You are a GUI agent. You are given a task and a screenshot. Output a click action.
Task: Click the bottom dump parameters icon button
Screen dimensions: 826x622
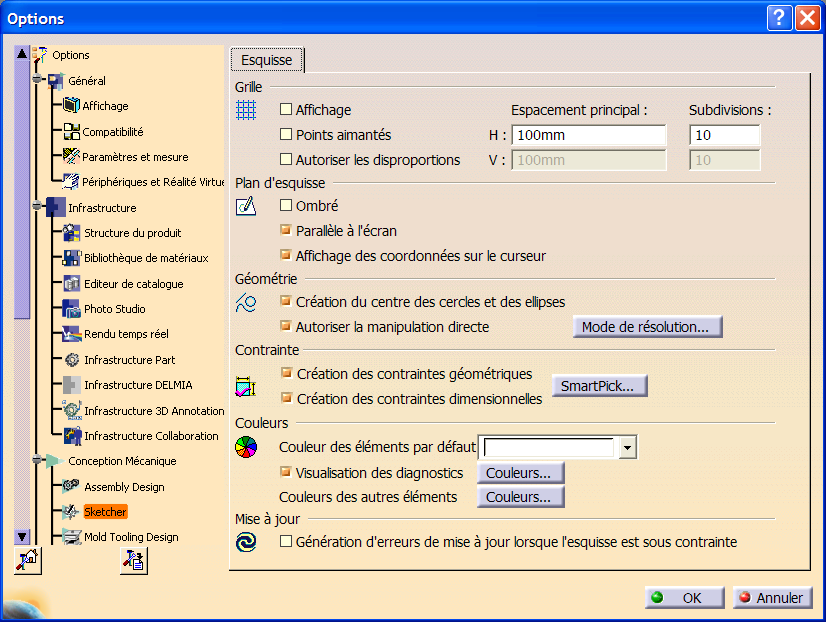(x=134, y=560)
